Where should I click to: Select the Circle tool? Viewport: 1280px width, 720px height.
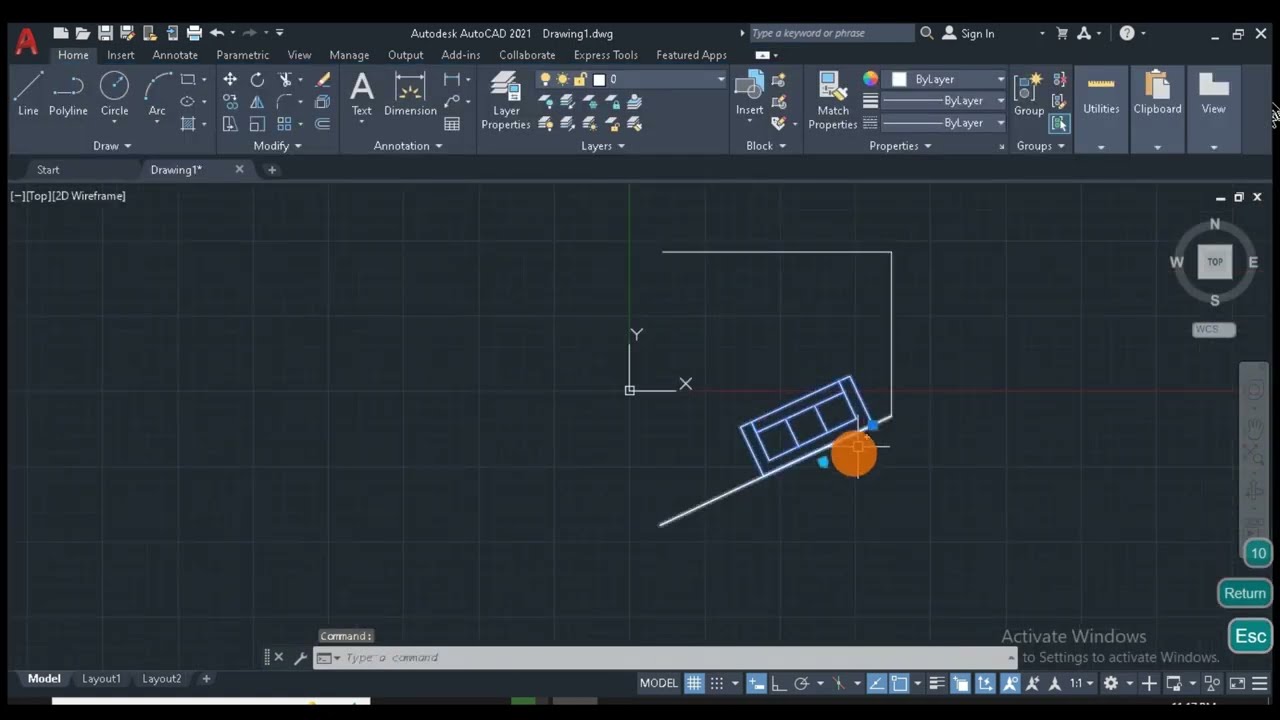[114, 95]
